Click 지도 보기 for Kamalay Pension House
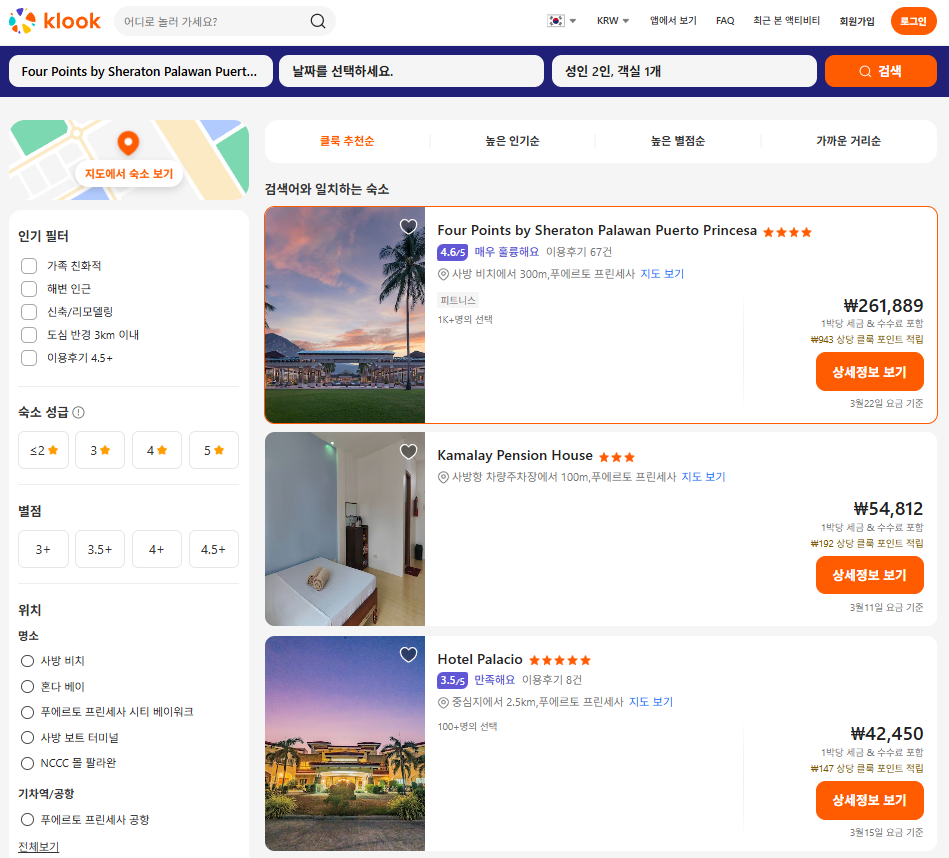The image size is (949, 858). pos(703,477)
